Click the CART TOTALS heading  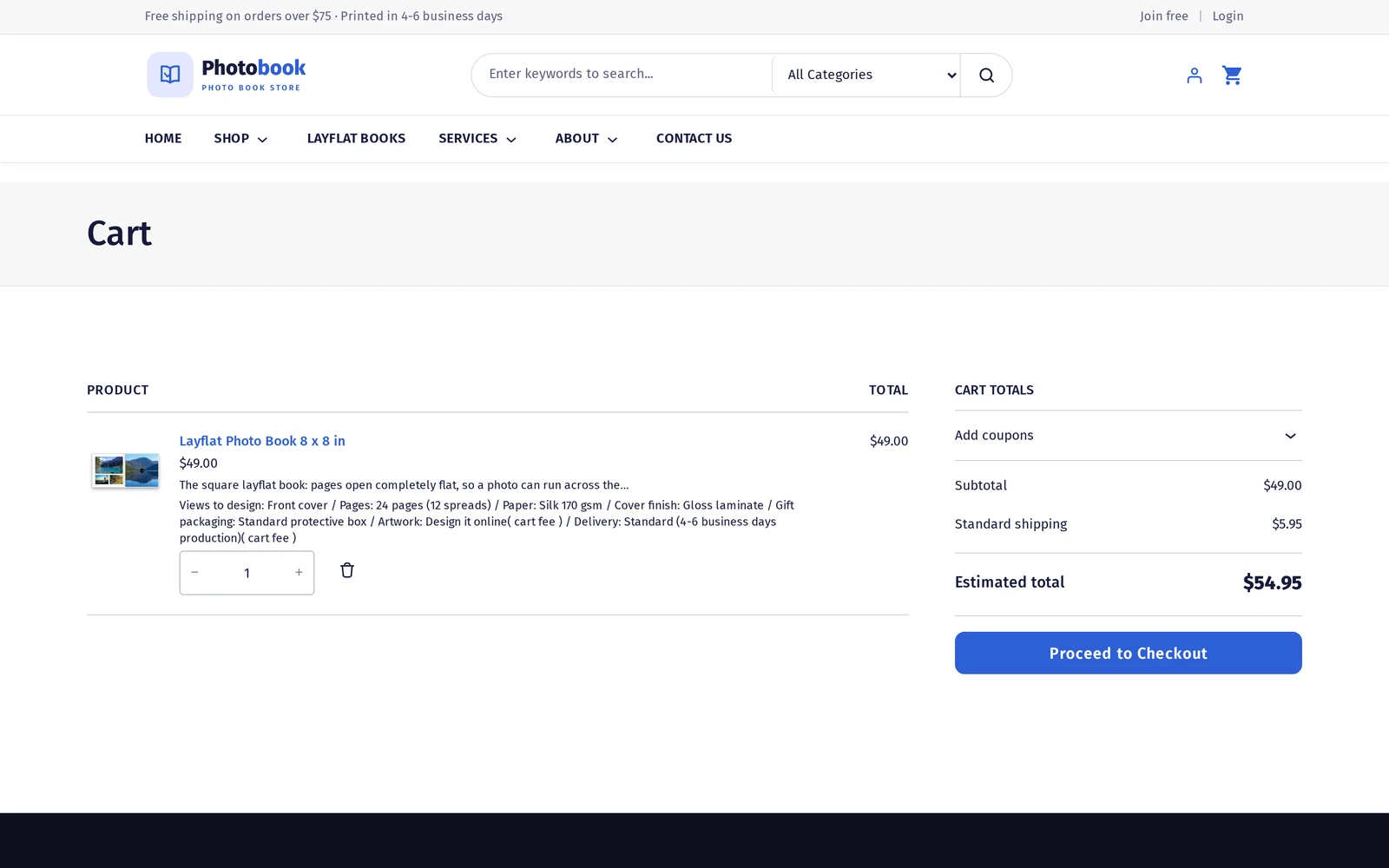point(994,391)
